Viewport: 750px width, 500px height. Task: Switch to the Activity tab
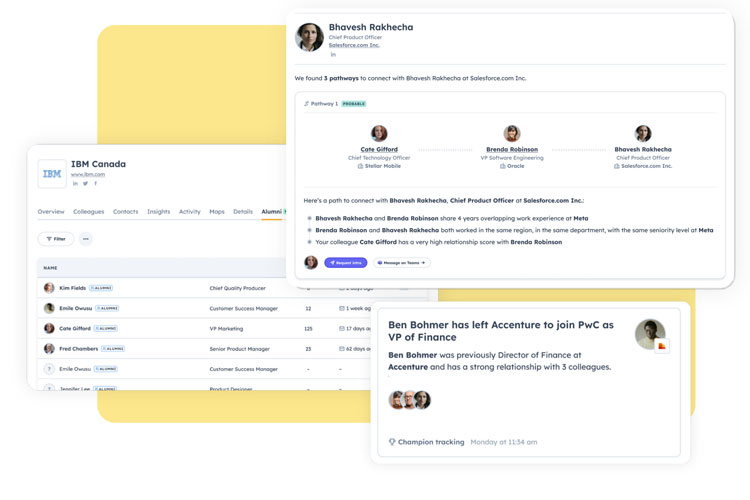[189, 211]
